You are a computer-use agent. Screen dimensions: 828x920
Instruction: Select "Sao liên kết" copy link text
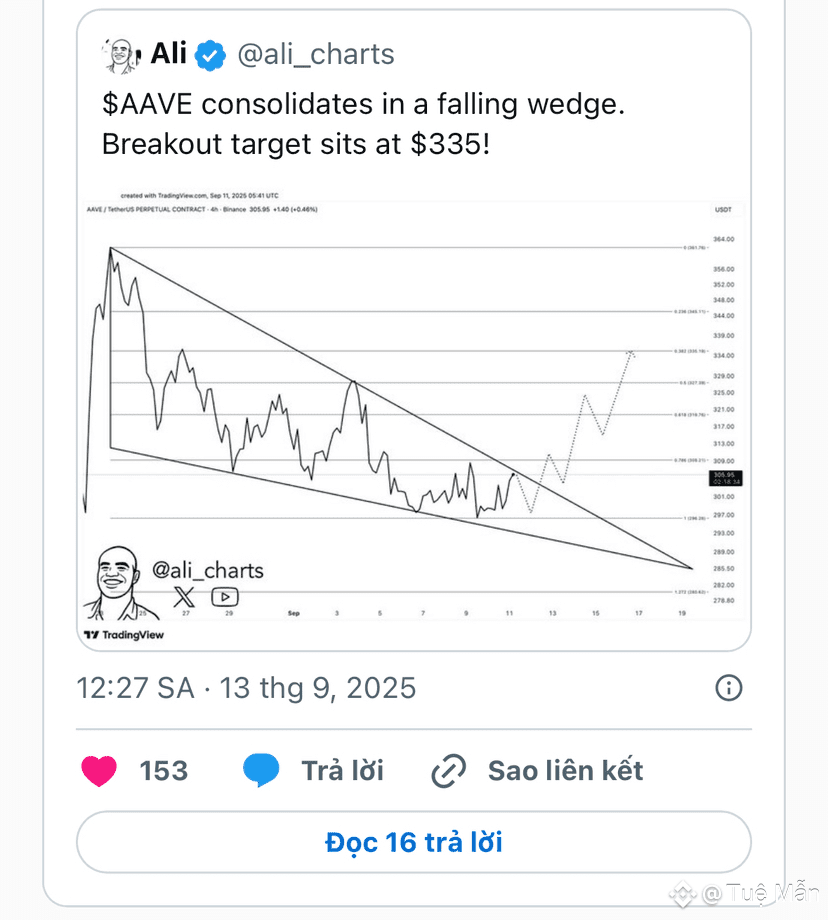click(566, 770)
